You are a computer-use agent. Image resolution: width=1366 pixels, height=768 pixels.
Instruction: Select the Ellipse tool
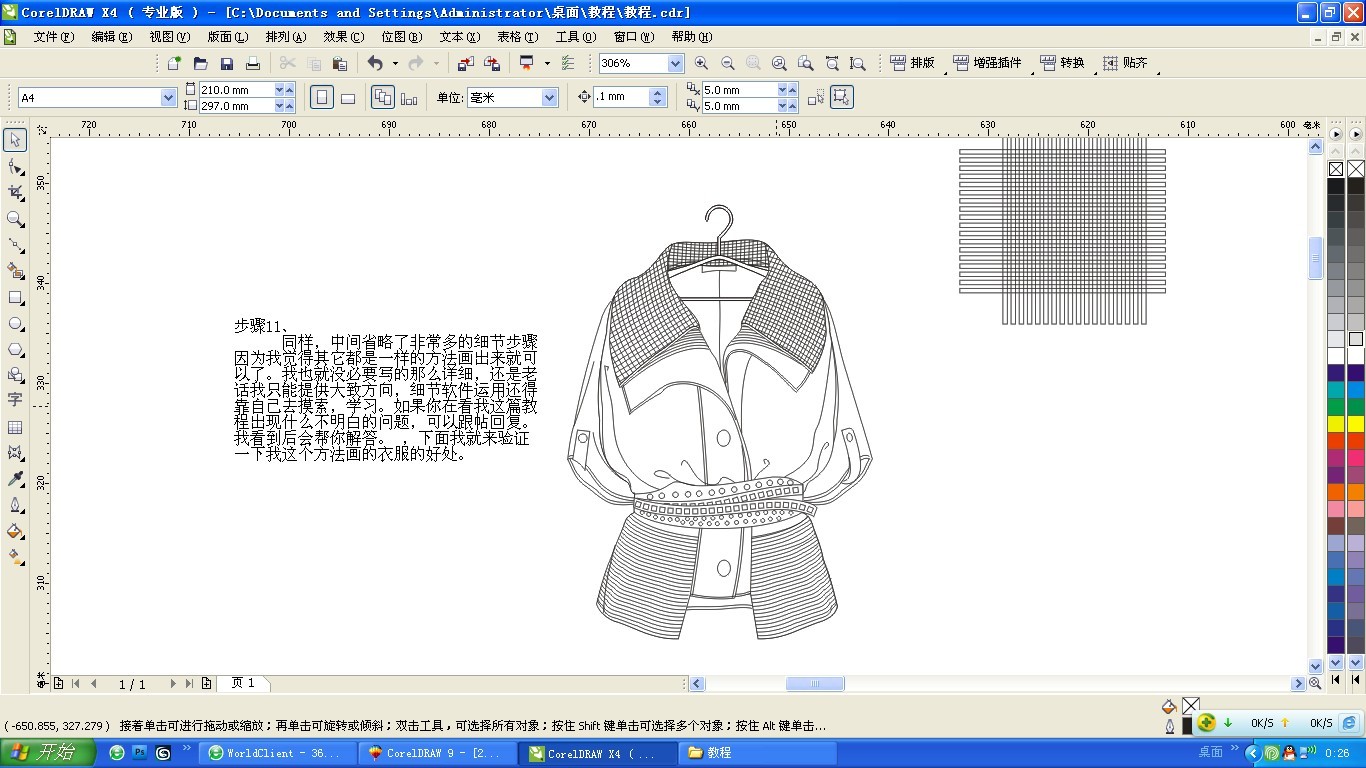tap(15, 323)
